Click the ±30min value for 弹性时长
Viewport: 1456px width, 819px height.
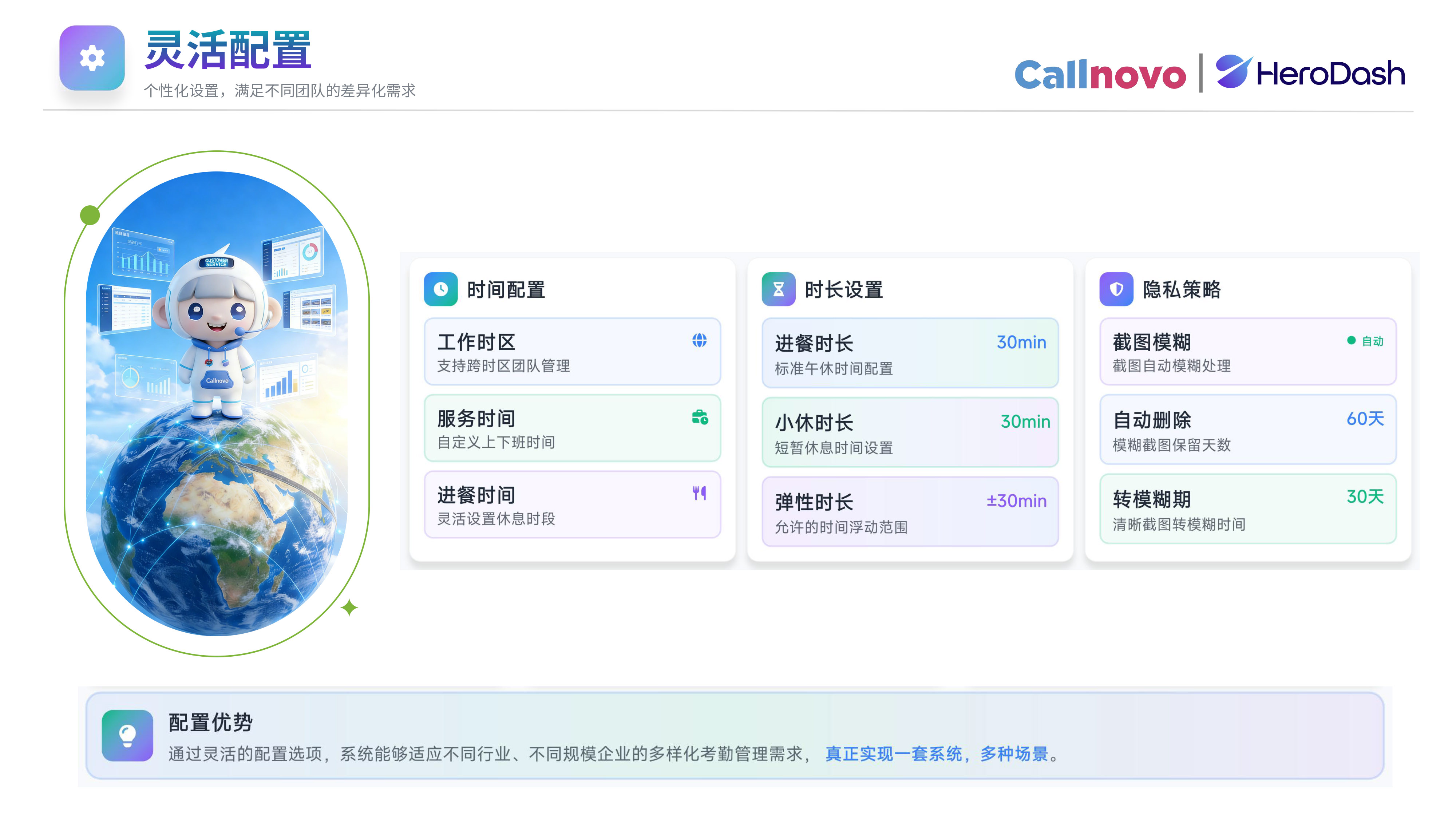[1016, 501]
